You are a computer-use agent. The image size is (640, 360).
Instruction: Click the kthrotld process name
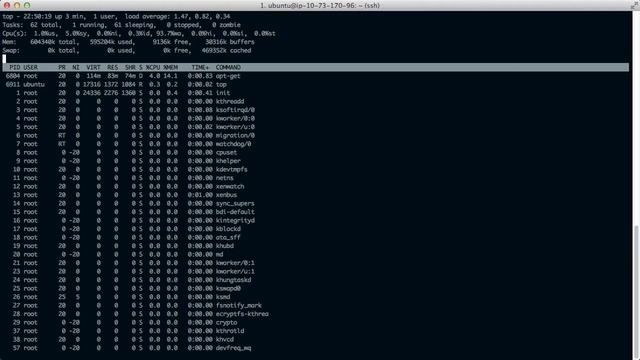click(x=230, y=331)
